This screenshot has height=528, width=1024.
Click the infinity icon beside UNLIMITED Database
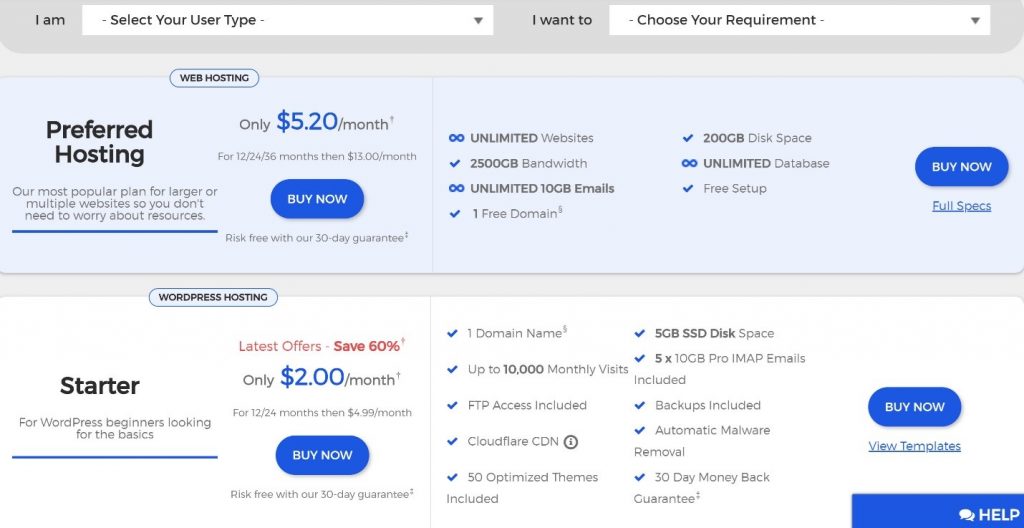(x=689, y=163)
